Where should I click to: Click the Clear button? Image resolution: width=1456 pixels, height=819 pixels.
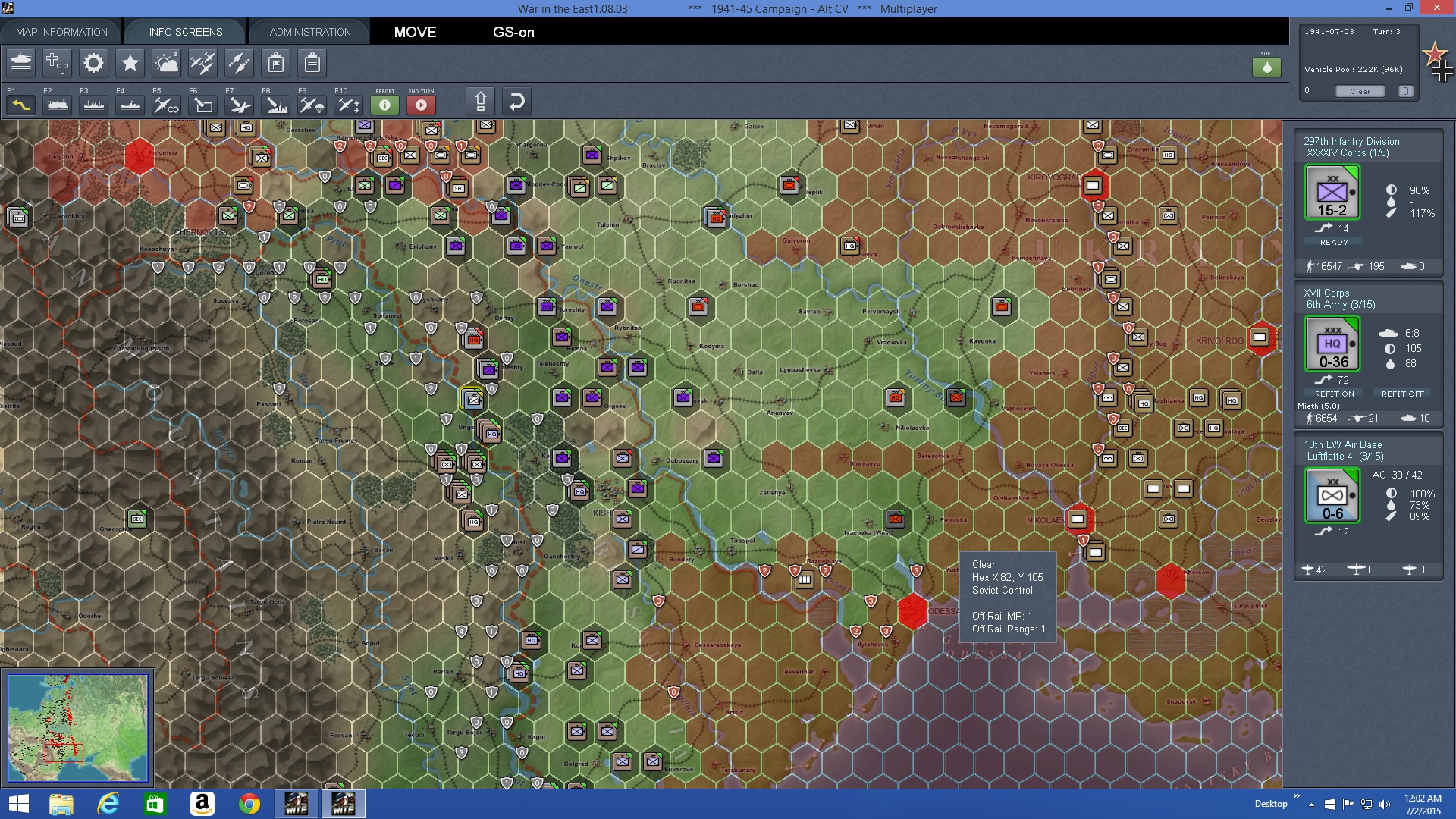(x=1360, y=91)
